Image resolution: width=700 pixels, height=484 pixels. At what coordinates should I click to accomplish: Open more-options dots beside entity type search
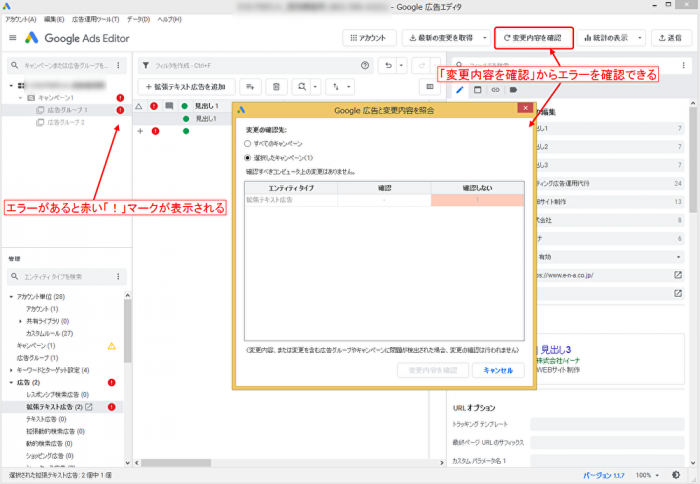pyautogui.click(x=118, y=277)
